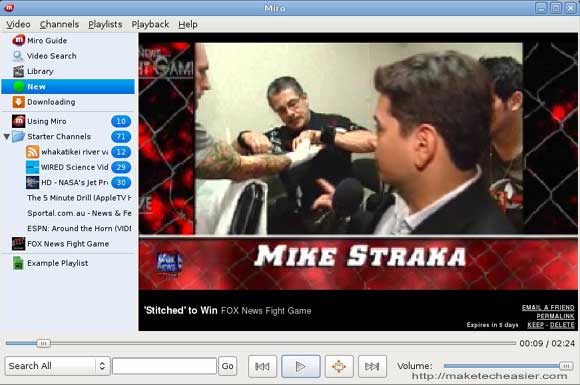This screenshot has width=580, height=385.
Task: Select the Video Search label
Action: click(x=51, y=56)
